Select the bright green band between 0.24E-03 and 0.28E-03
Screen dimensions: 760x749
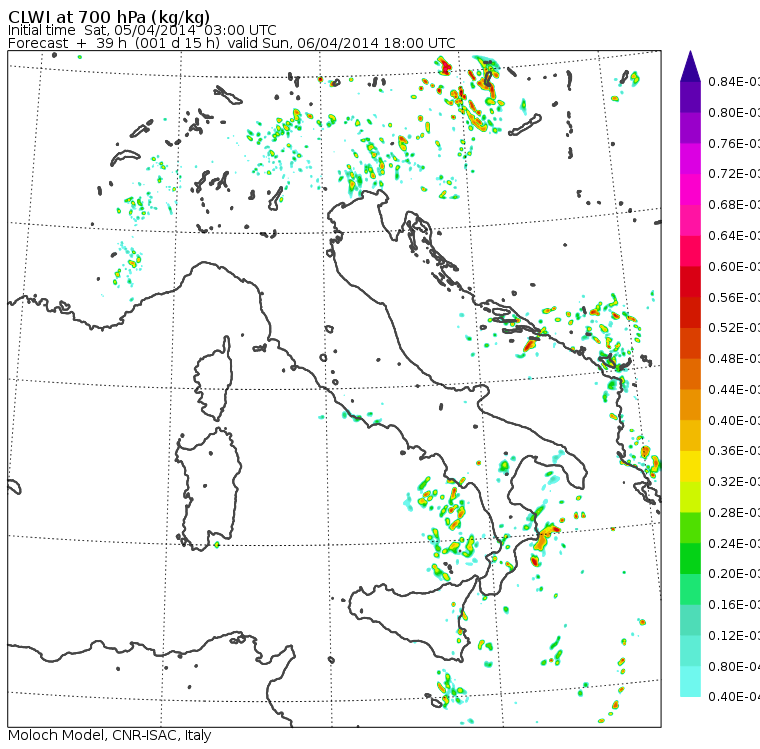pyautogui.click(x=690, y=528)
